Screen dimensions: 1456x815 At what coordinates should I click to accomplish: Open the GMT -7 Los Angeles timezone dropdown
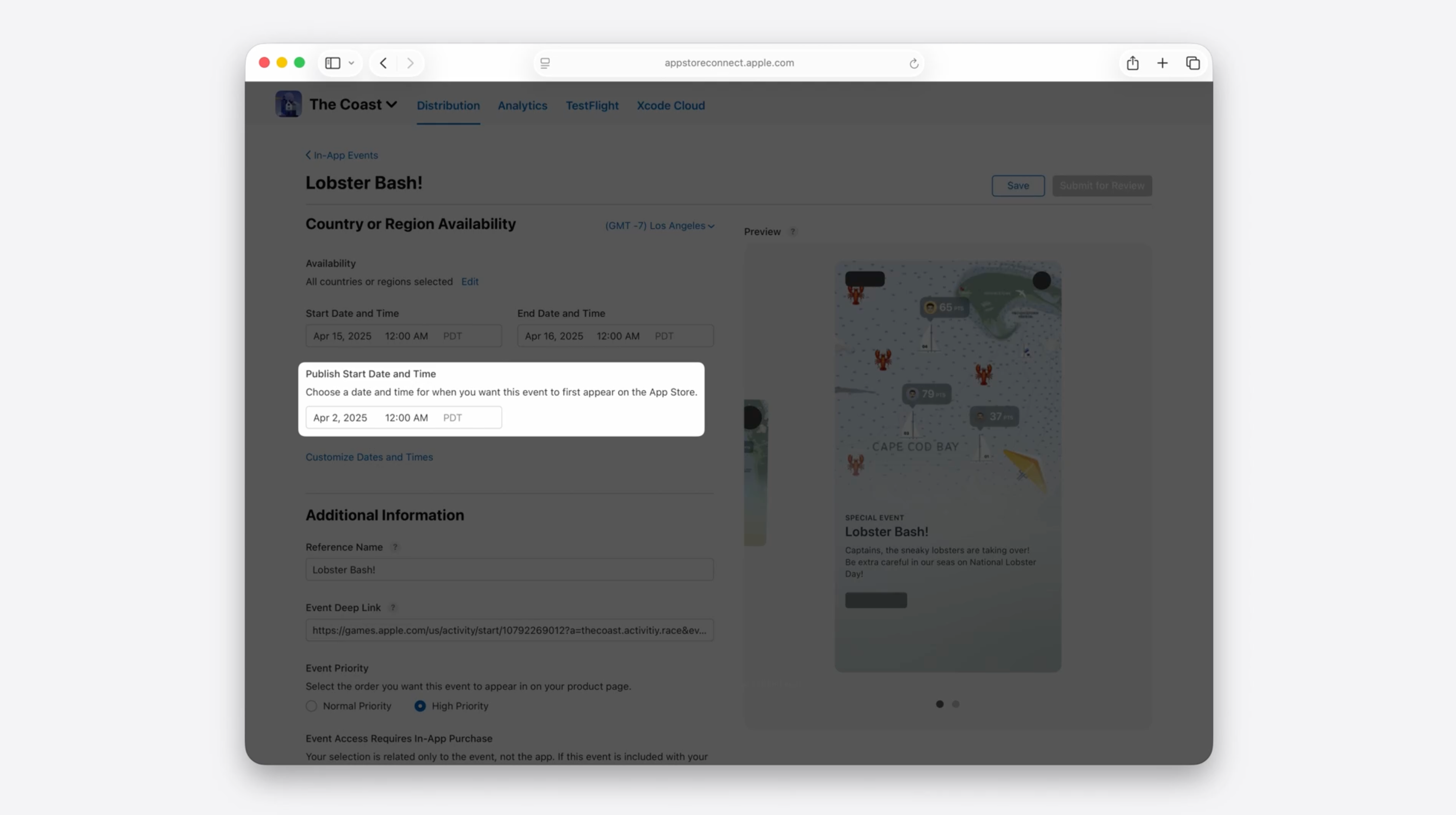point(660,226)
